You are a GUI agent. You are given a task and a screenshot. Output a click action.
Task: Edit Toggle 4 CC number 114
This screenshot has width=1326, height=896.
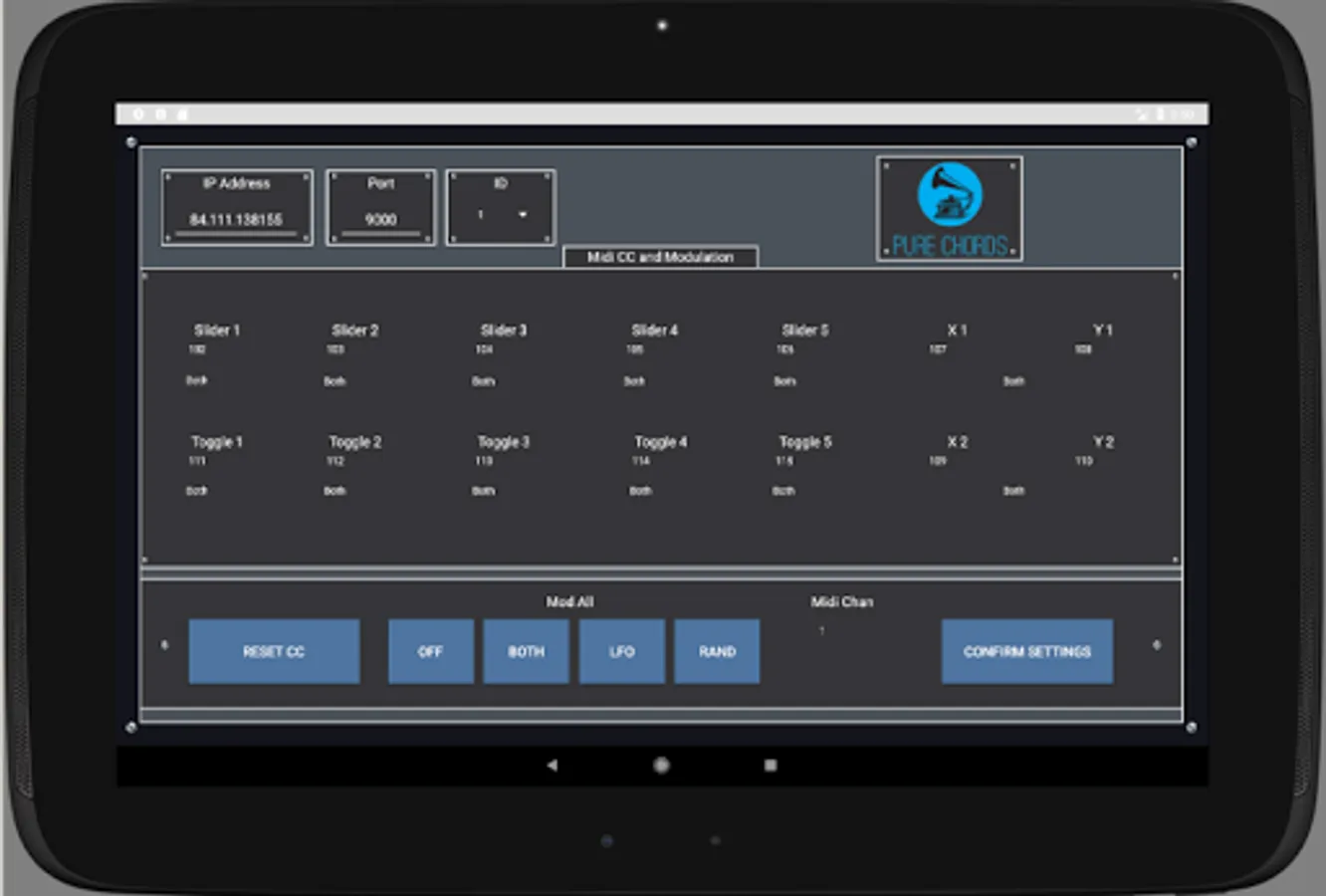tap(641, 461)
